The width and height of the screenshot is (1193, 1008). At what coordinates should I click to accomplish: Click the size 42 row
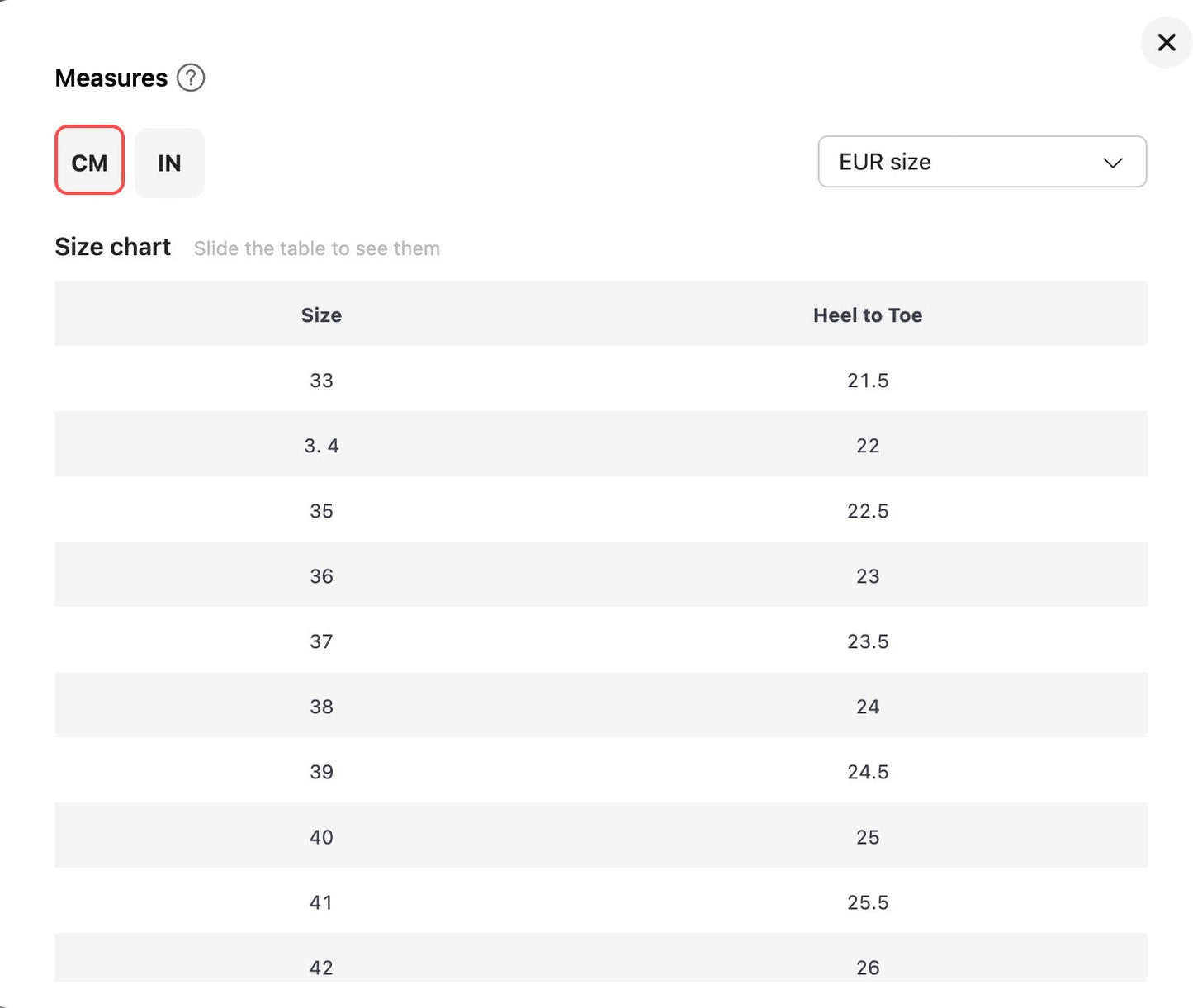click(x=321, y=967)
